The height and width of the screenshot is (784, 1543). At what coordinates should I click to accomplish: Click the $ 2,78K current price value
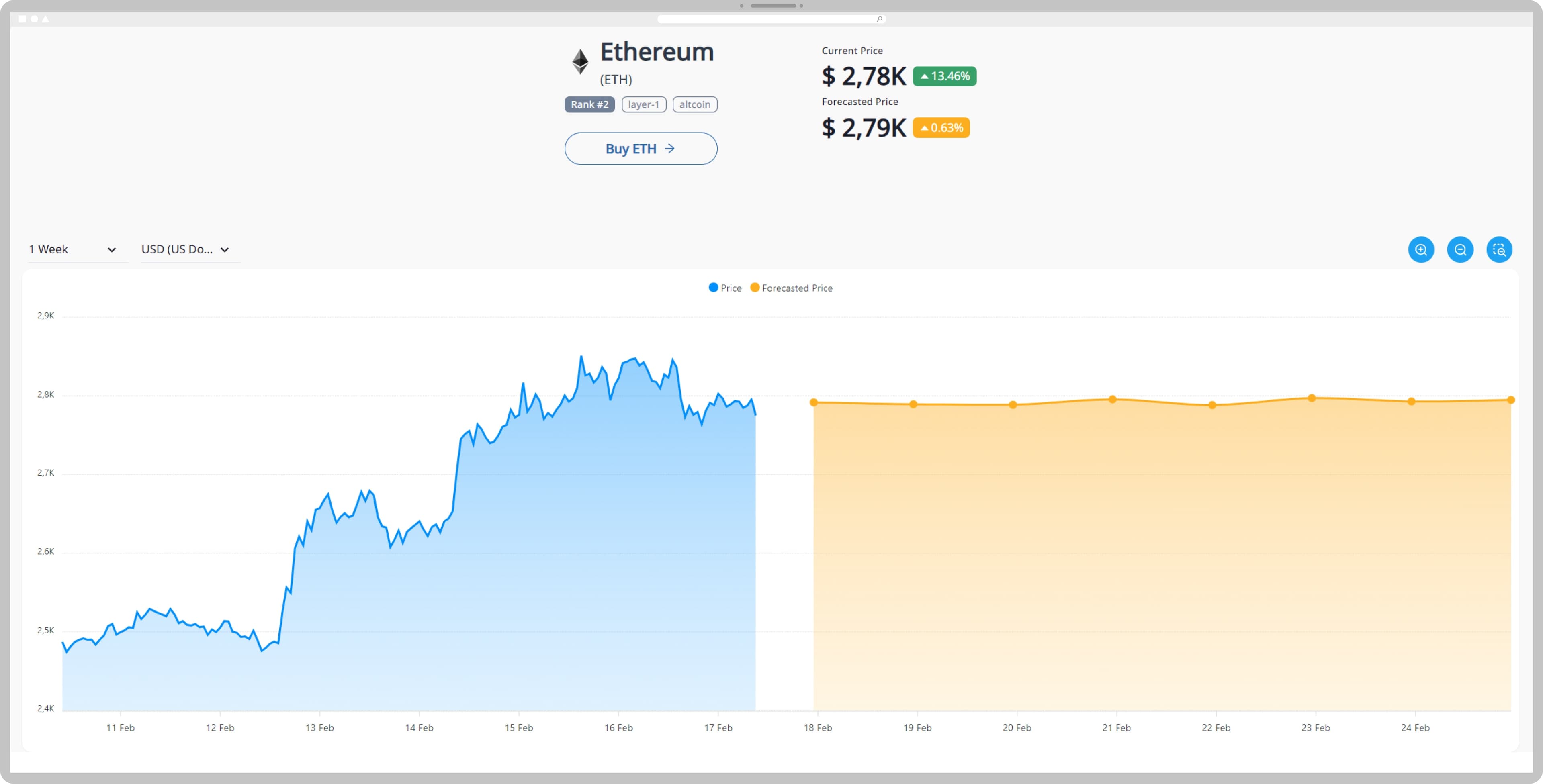[x=864, y=77]
